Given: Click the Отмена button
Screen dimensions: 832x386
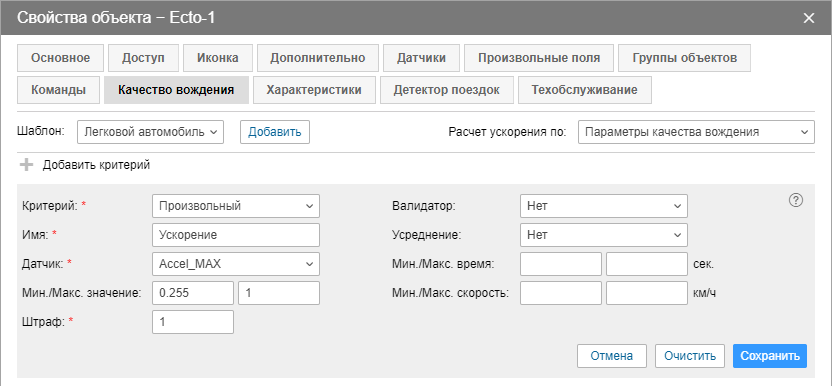Looking at the screenshot, I should point(612,356).
